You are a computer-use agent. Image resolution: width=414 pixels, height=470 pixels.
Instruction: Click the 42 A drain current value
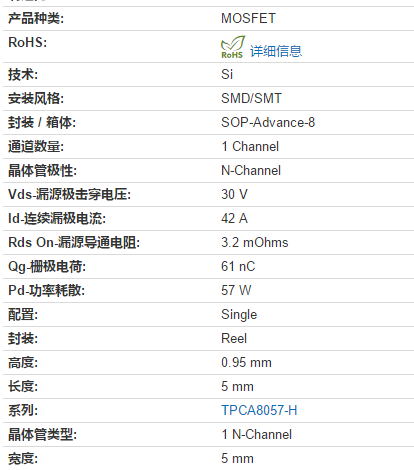pyautogui.click(x=234, y=218)
